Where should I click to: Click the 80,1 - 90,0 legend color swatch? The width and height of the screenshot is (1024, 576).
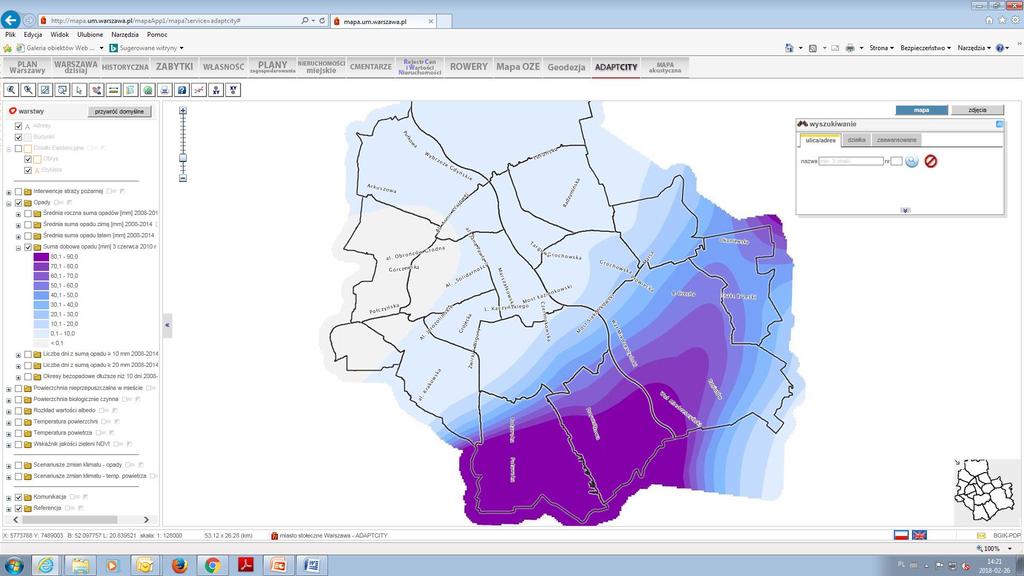tap(41, 257)
